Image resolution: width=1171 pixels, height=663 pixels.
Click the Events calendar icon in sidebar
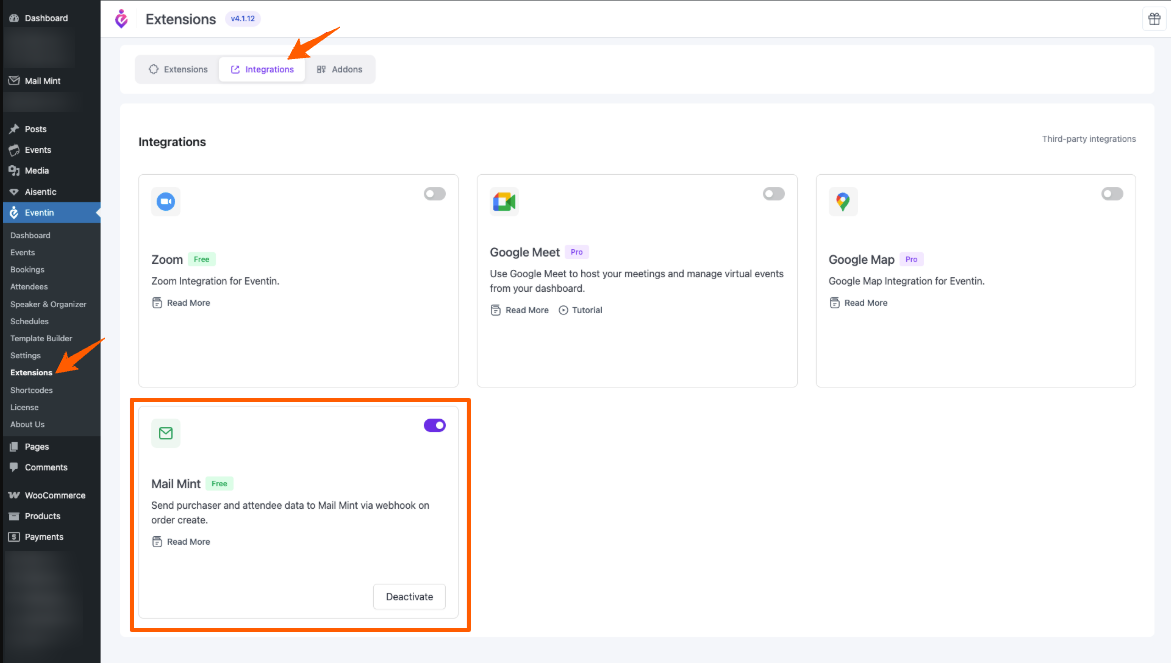click(13, 150)
